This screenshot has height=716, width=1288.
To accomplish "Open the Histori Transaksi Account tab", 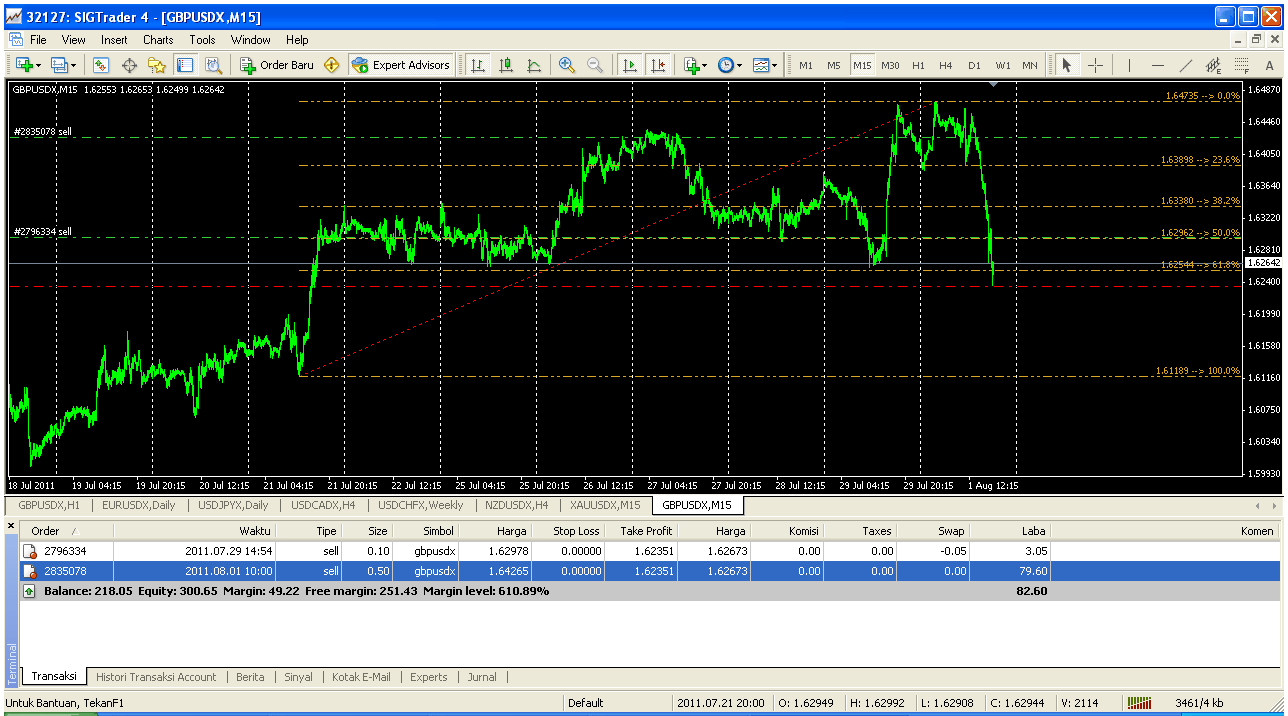I will point(156,677).
